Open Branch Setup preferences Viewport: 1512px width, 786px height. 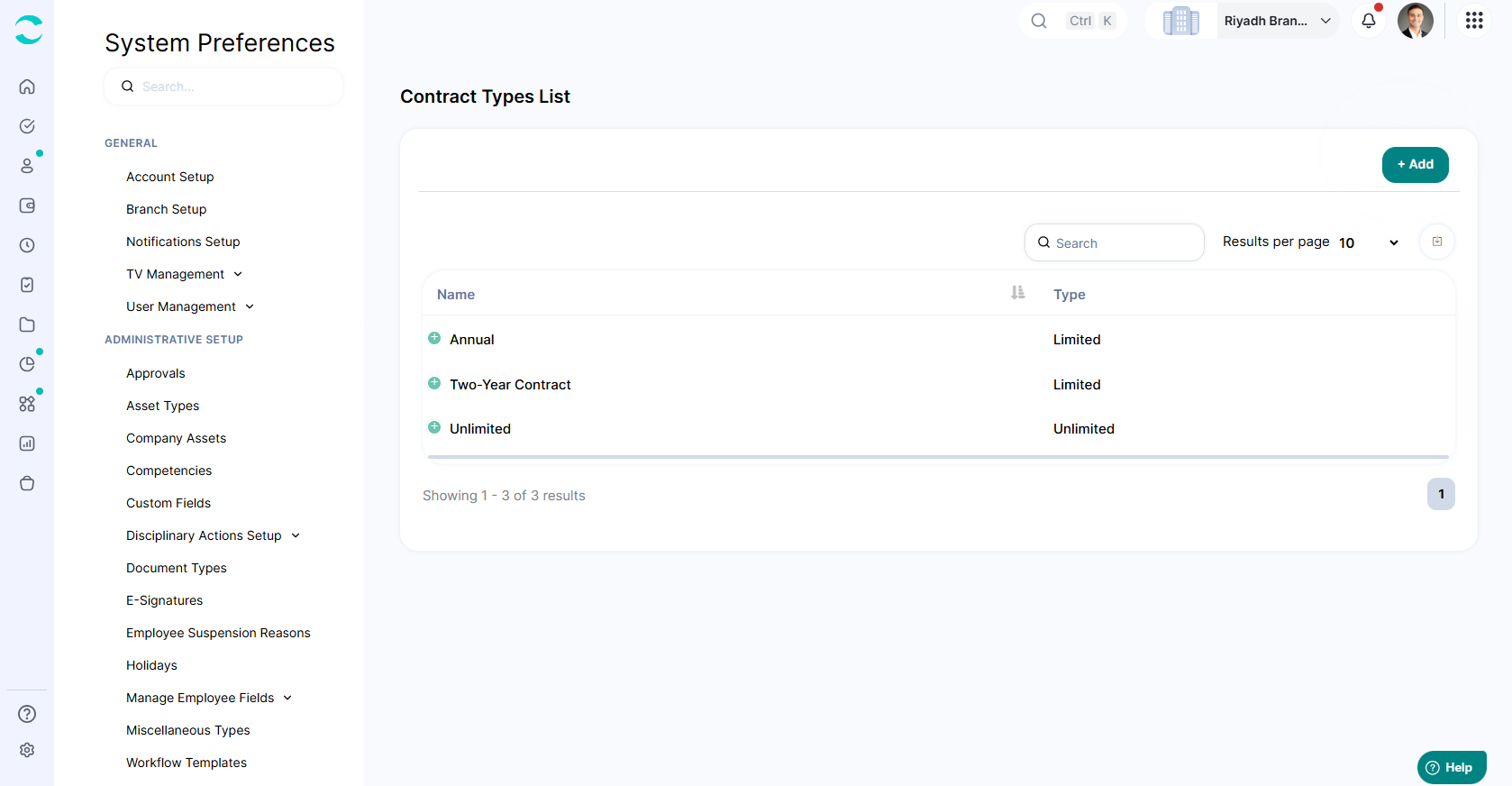166,209
